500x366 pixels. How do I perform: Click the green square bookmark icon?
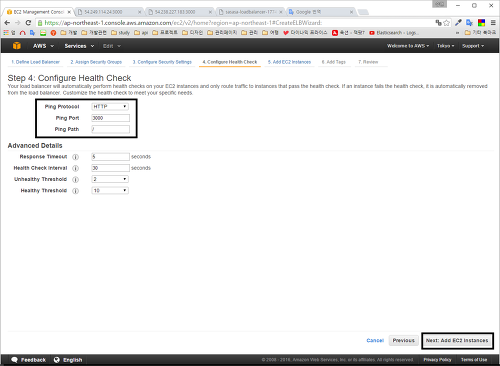[x=43, y=33]
